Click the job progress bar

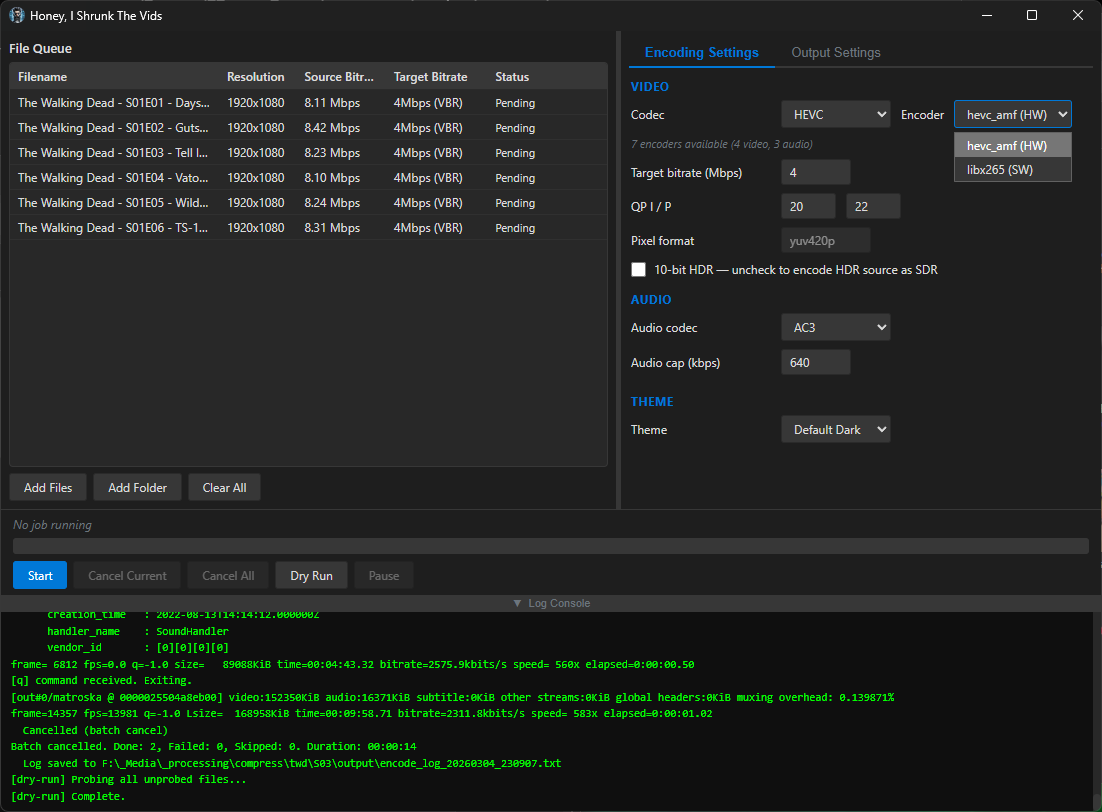pos(550,546)
